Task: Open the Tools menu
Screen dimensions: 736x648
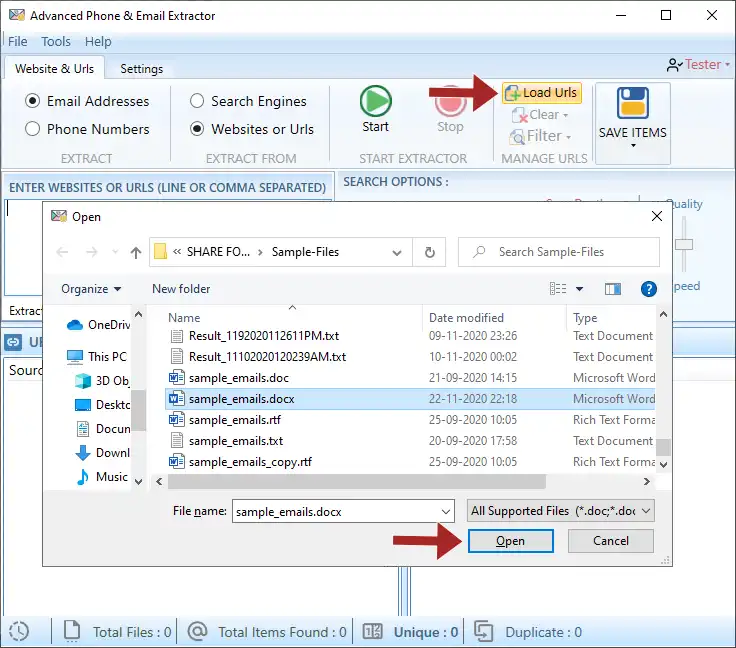Action: click(56, 42)
